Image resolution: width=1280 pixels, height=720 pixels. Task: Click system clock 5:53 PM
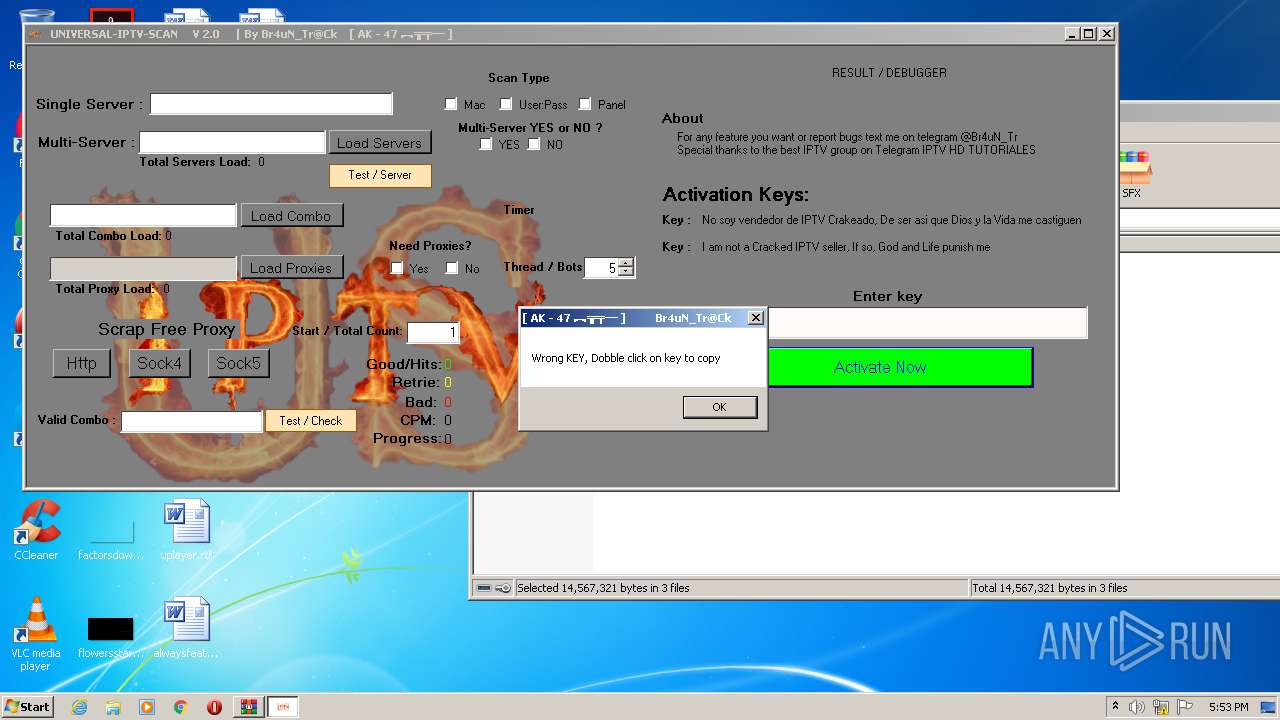click(x=1229, y=707)
